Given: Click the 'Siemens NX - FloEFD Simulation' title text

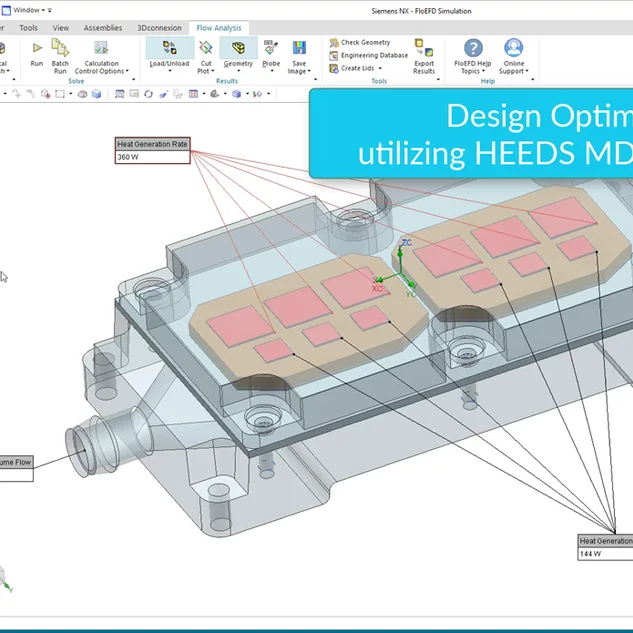Looking at the screenshot, I should (x=421, y=11).
